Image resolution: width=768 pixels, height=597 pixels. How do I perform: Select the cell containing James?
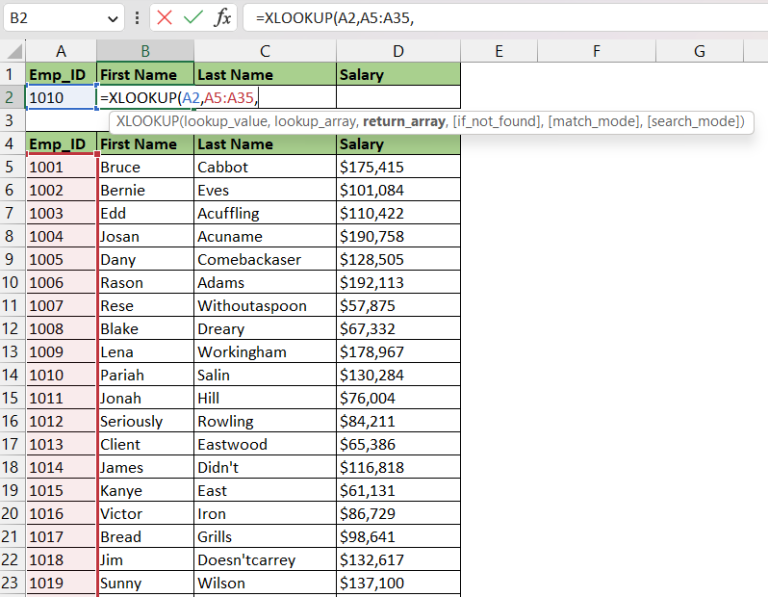[x=145, y=467]
